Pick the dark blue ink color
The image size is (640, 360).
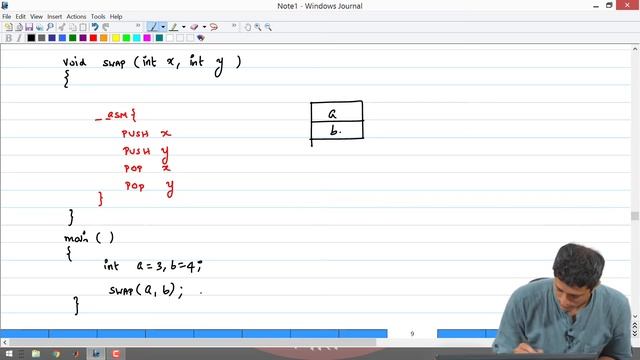click(52, 38)
